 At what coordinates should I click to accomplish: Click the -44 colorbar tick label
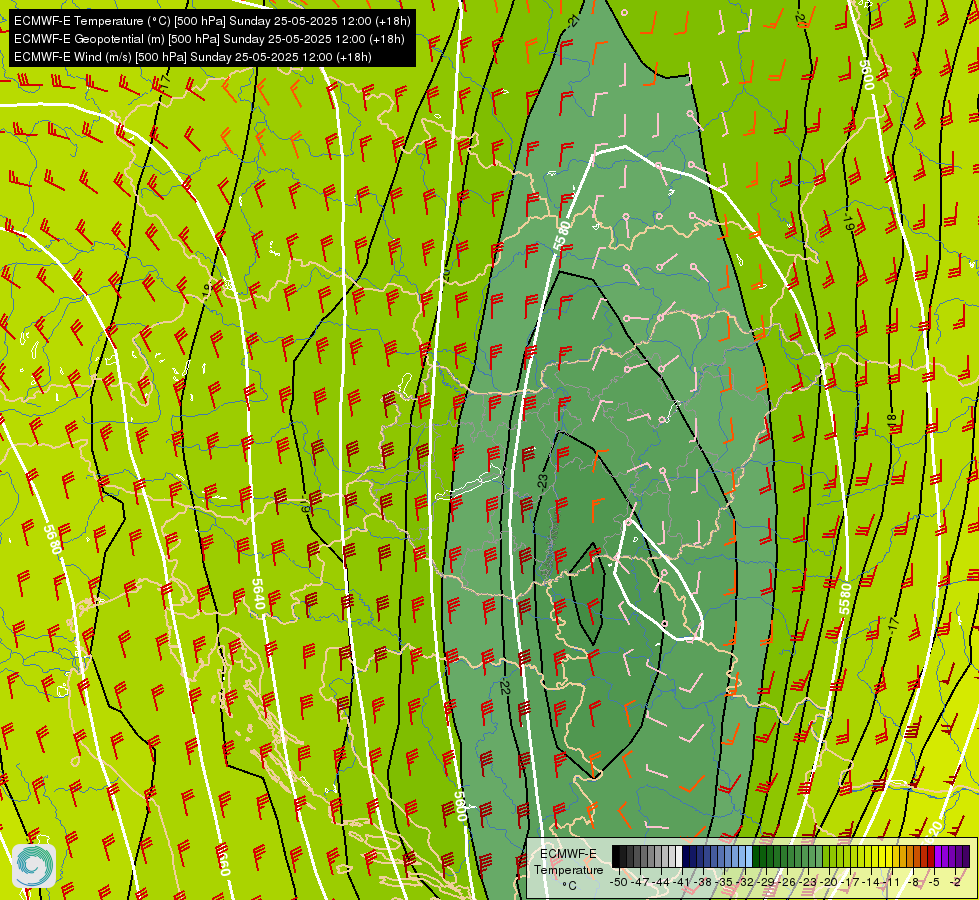(661, 882)
